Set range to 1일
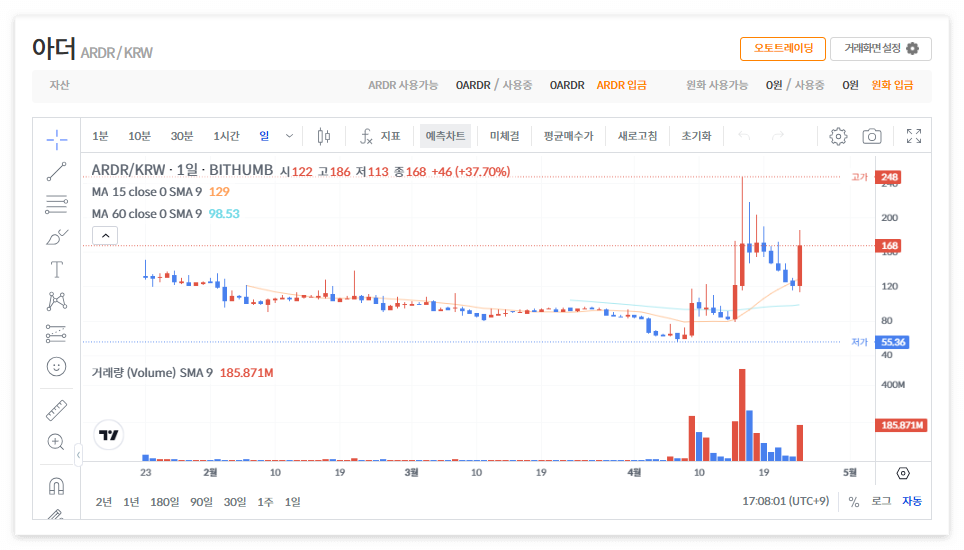This screenshot has height=550, width=964. pos(293,502)
